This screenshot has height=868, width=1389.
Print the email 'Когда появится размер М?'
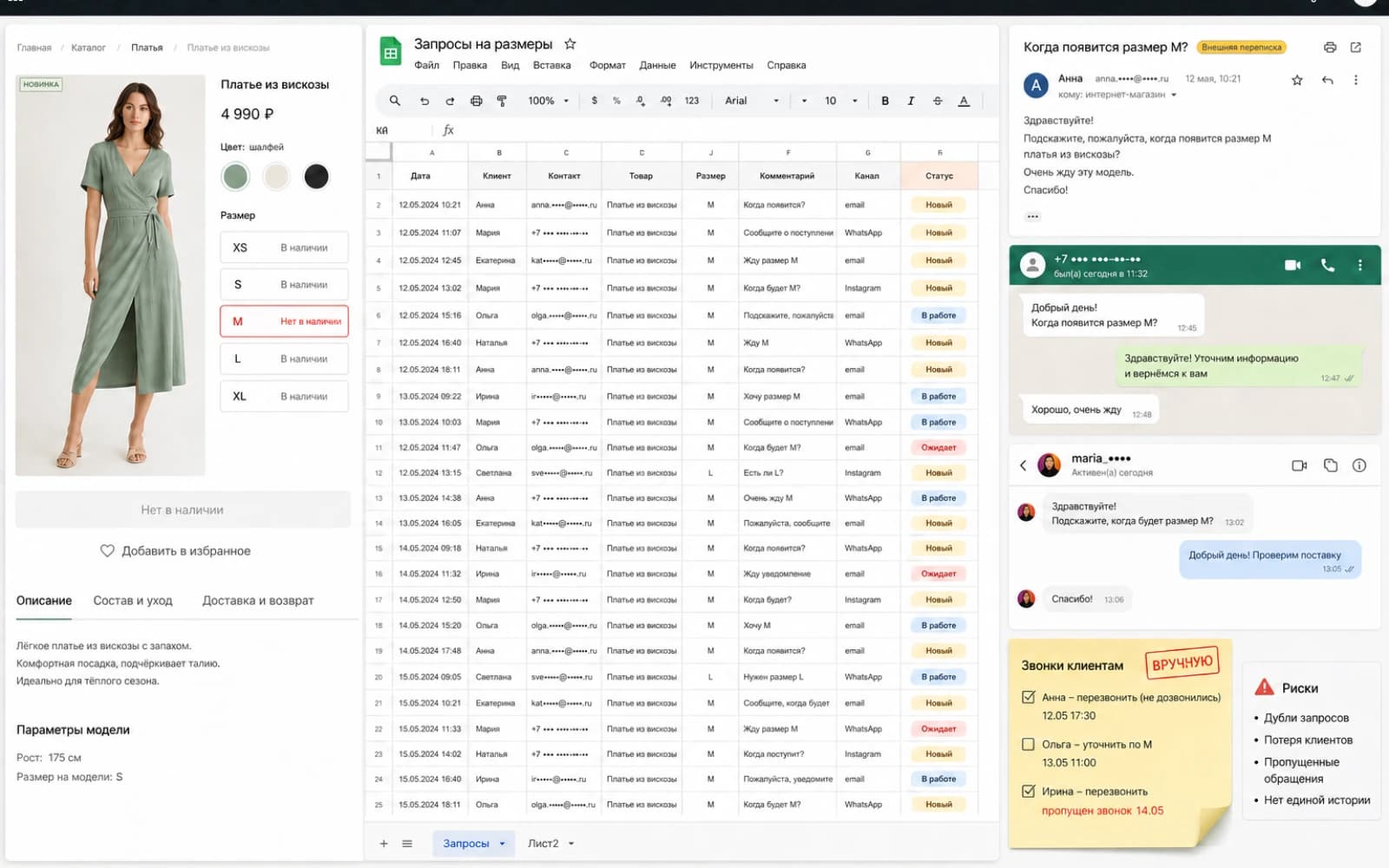pos(1330,47)
